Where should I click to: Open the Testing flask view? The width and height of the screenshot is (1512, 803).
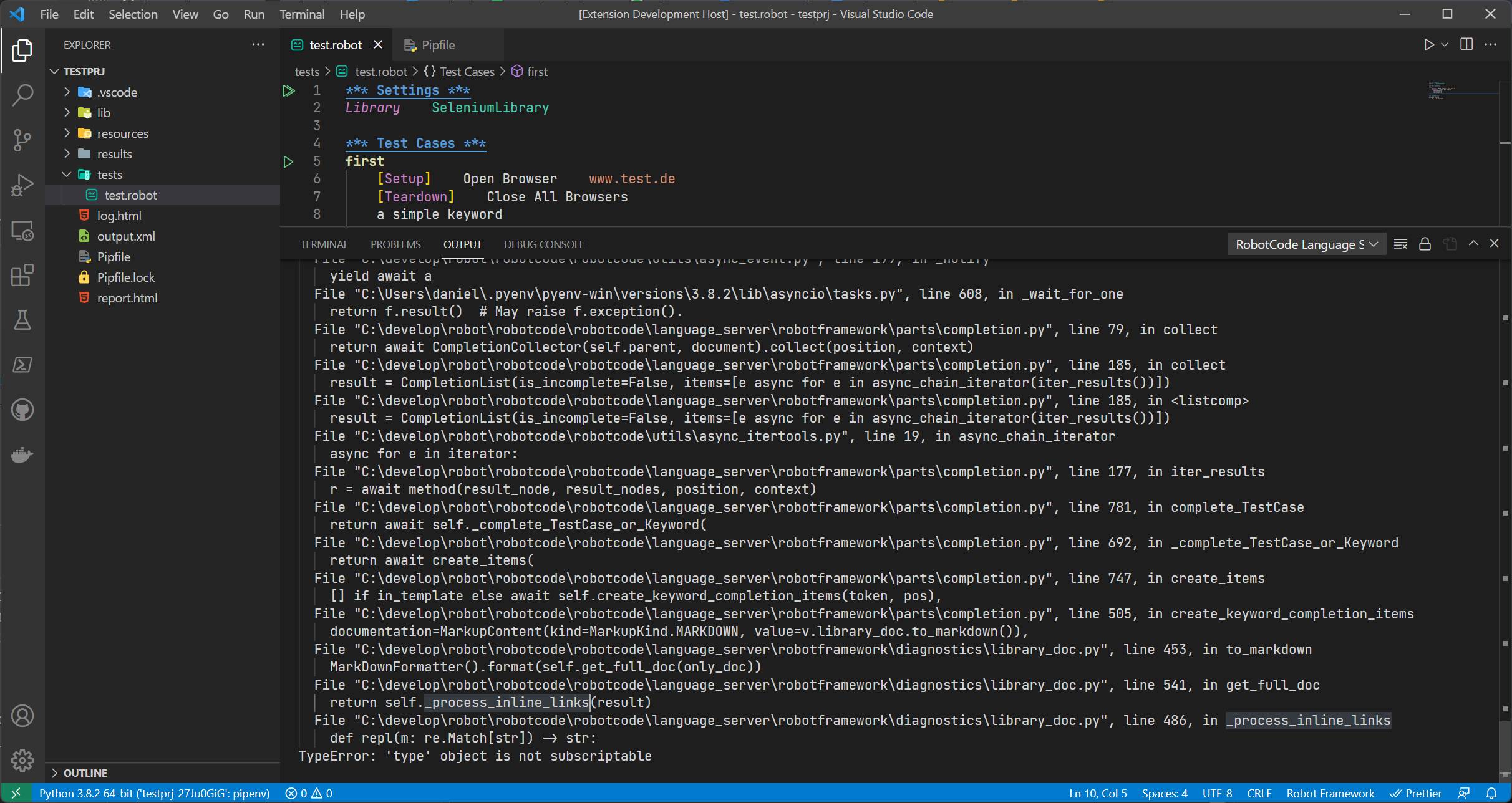(x=22, y=320)
